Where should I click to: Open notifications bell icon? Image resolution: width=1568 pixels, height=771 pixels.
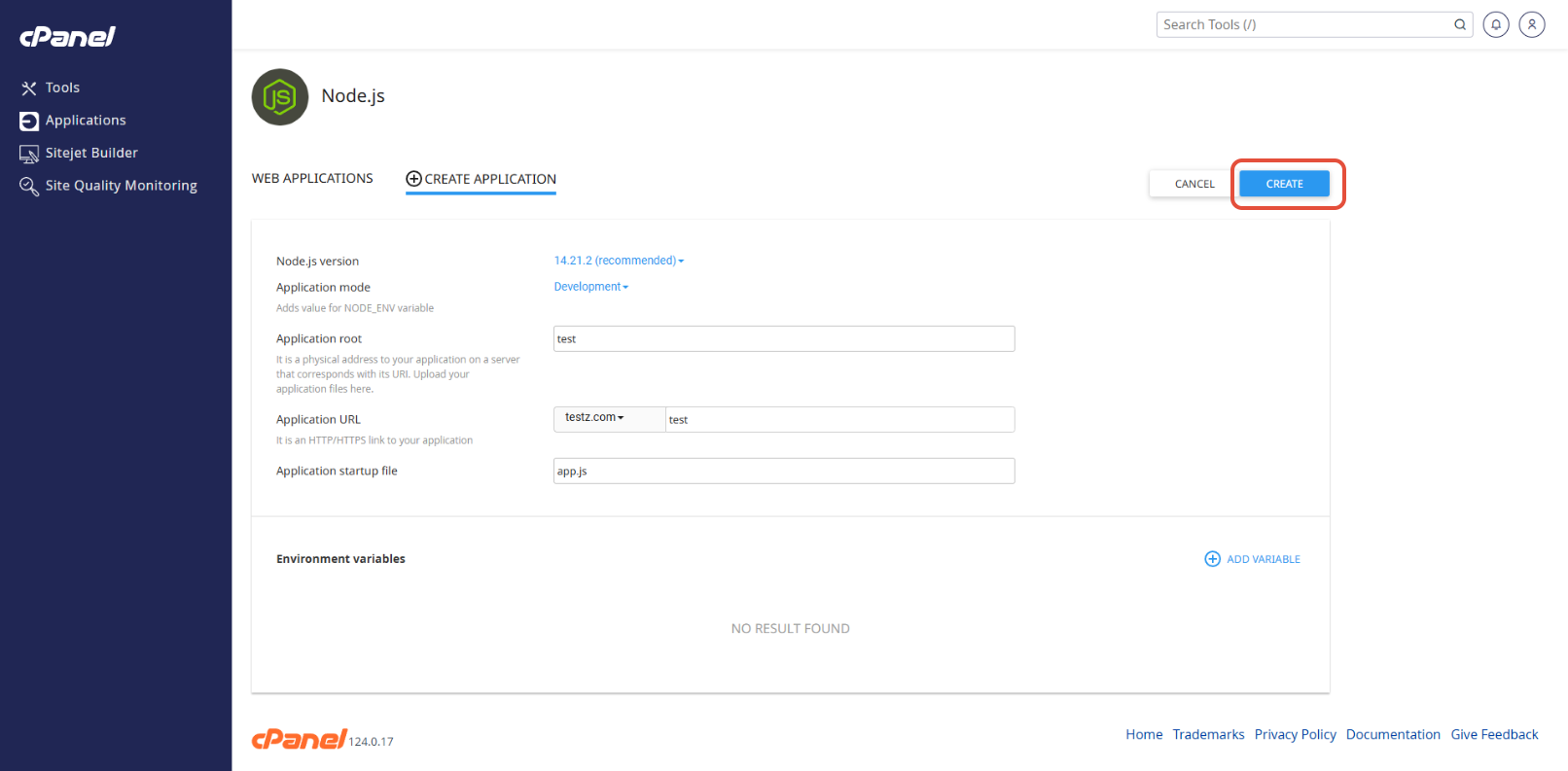[1496, 24]
